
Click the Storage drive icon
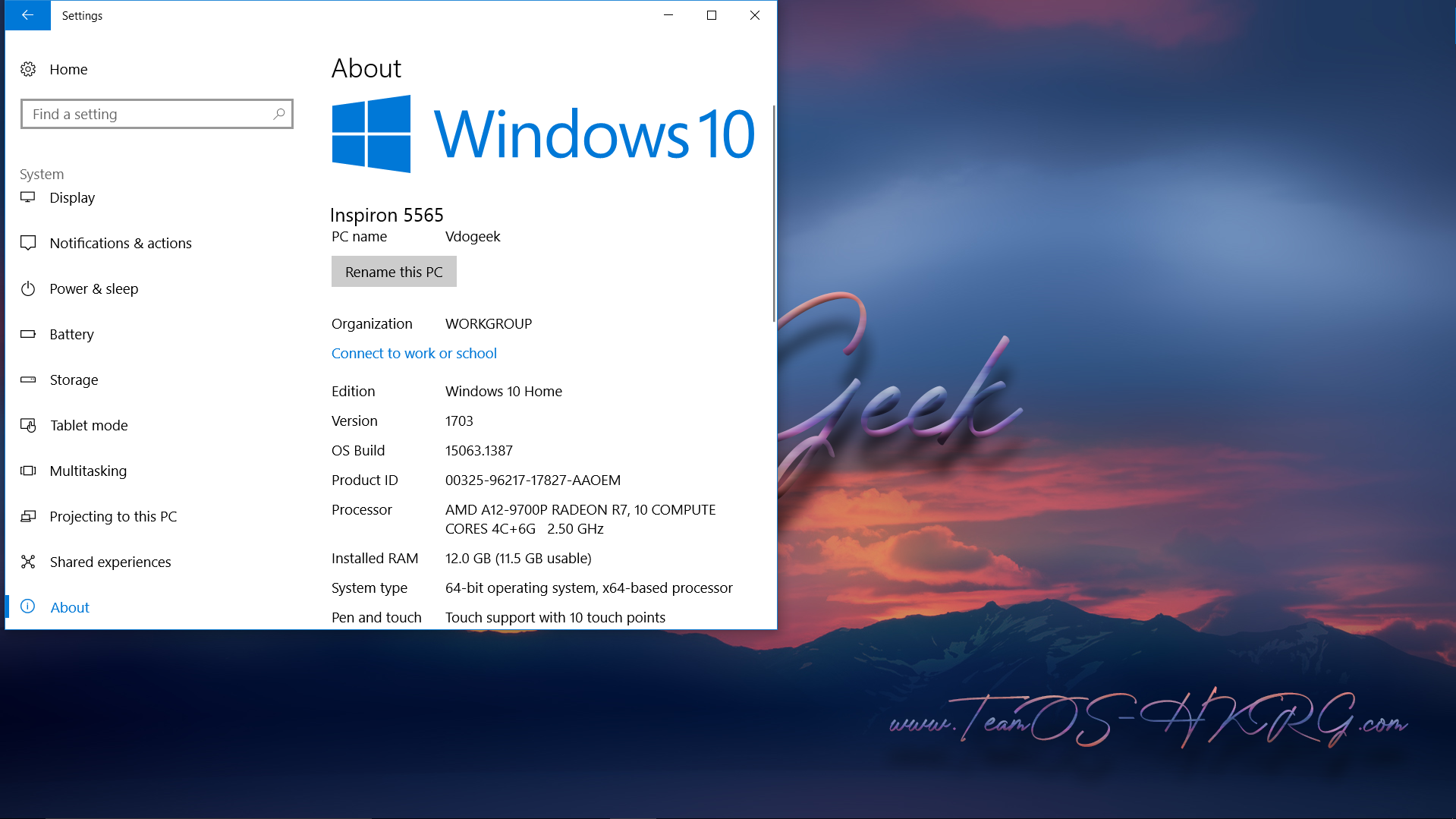(x=28, y=380)
